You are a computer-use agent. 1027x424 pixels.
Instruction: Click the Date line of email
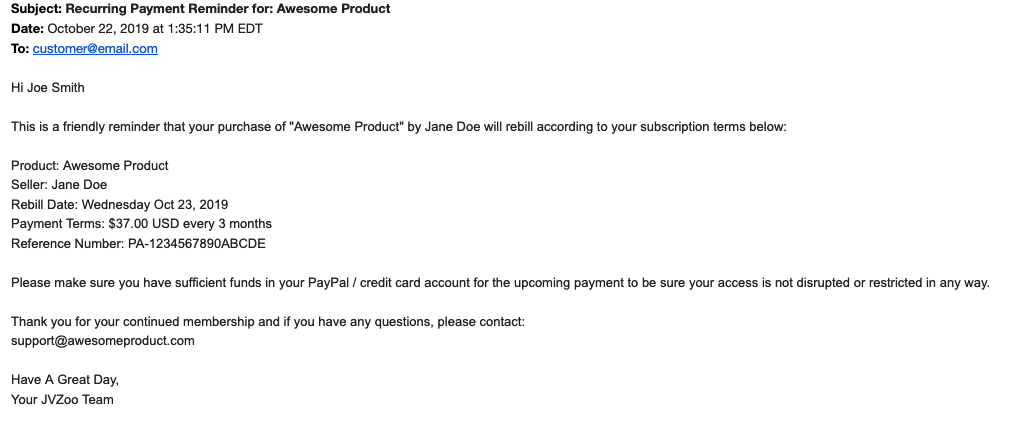click(x=137, y=29)
